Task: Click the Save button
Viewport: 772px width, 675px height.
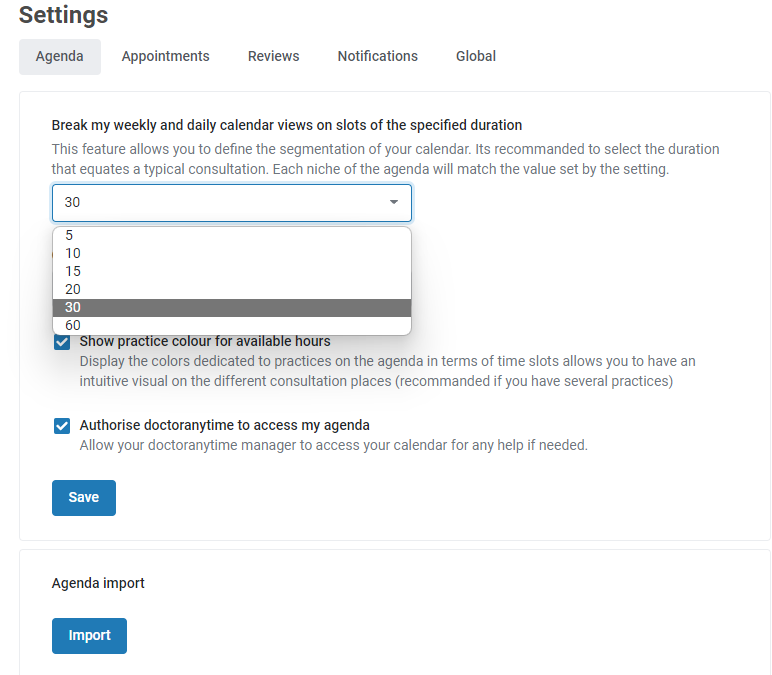Action: point(84,498)
